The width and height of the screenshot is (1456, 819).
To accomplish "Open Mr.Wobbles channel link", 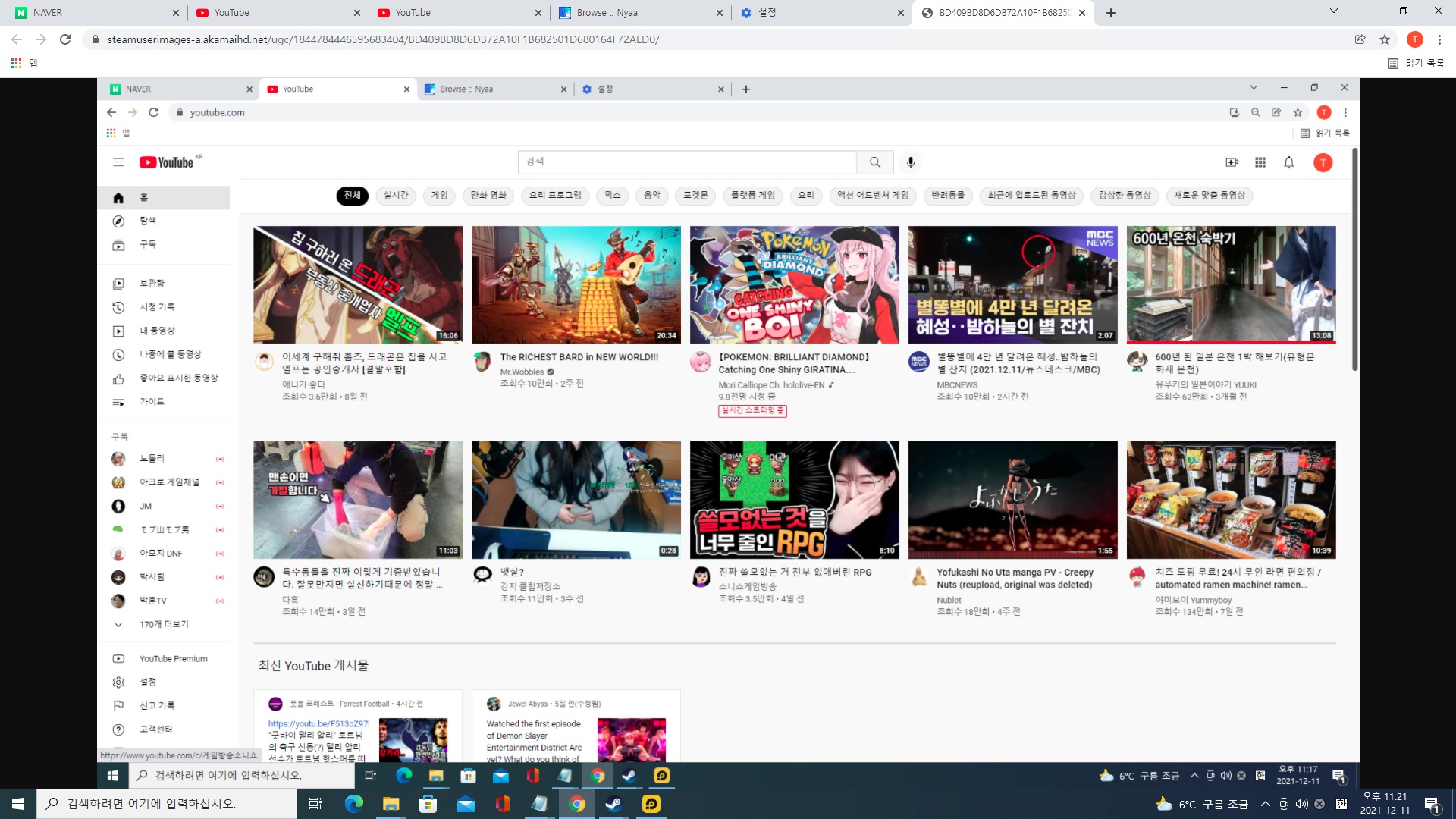I will [522, 372].
